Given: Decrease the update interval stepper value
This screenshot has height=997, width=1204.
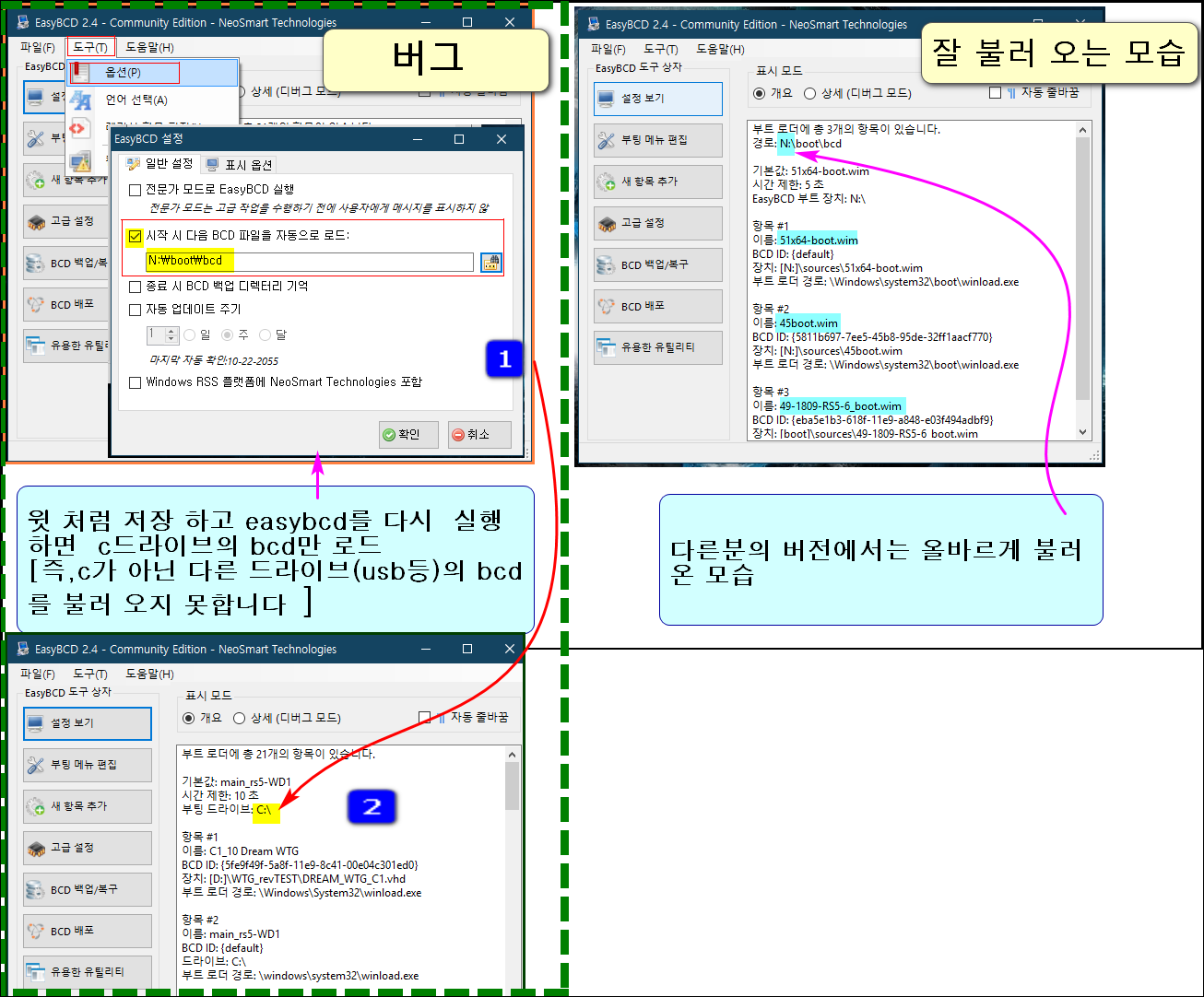Looking at the screenshot, I should (x=171, y=340).
